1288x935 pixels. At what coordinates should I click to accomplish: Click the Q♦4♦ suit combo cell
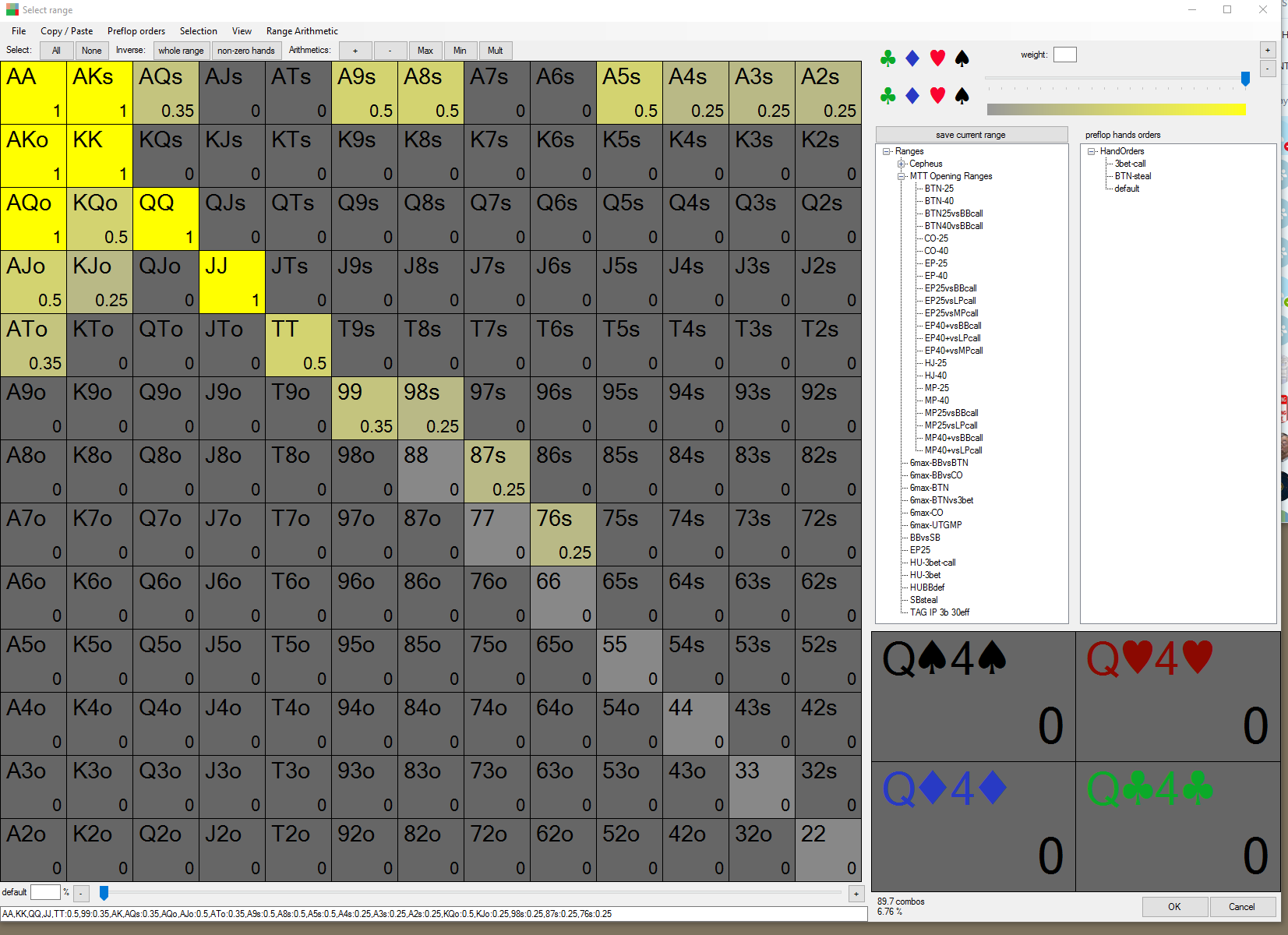[x=973, y=827]
